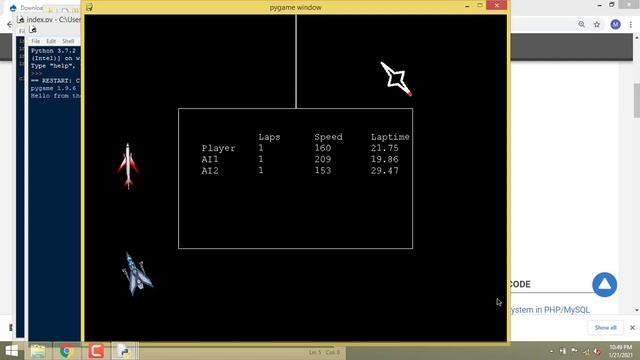This screenshot has height=360, width=640.
Task: Click AI1's speed value 209
Action: (322, 159)
